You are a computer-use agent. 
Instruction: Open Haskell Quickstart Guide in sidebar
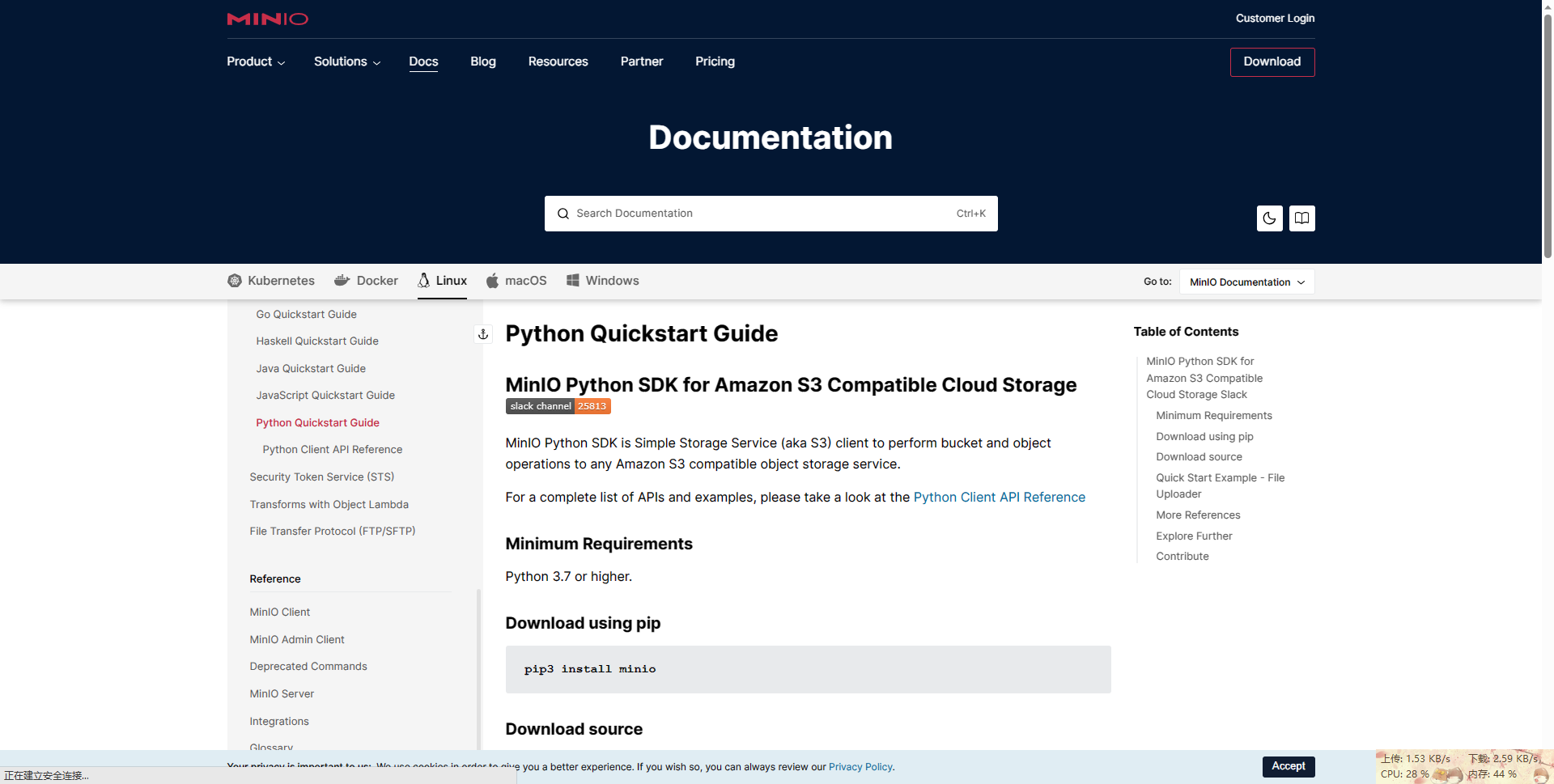[x=317, y=341]
